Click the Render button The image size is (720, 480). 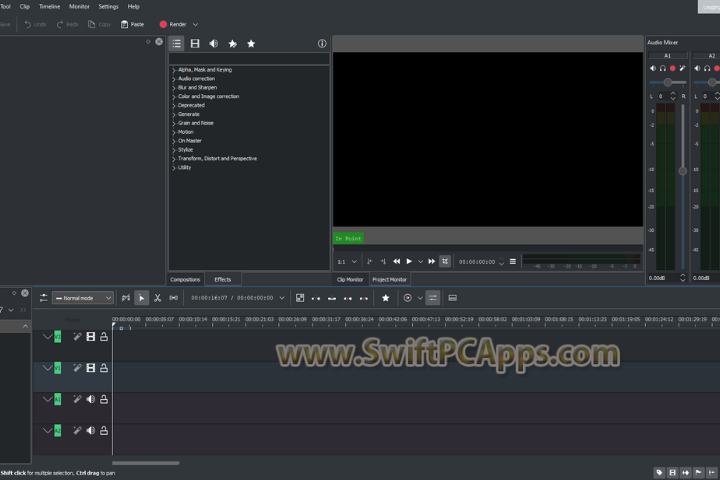pyautogui.click(x=173, y=24)
